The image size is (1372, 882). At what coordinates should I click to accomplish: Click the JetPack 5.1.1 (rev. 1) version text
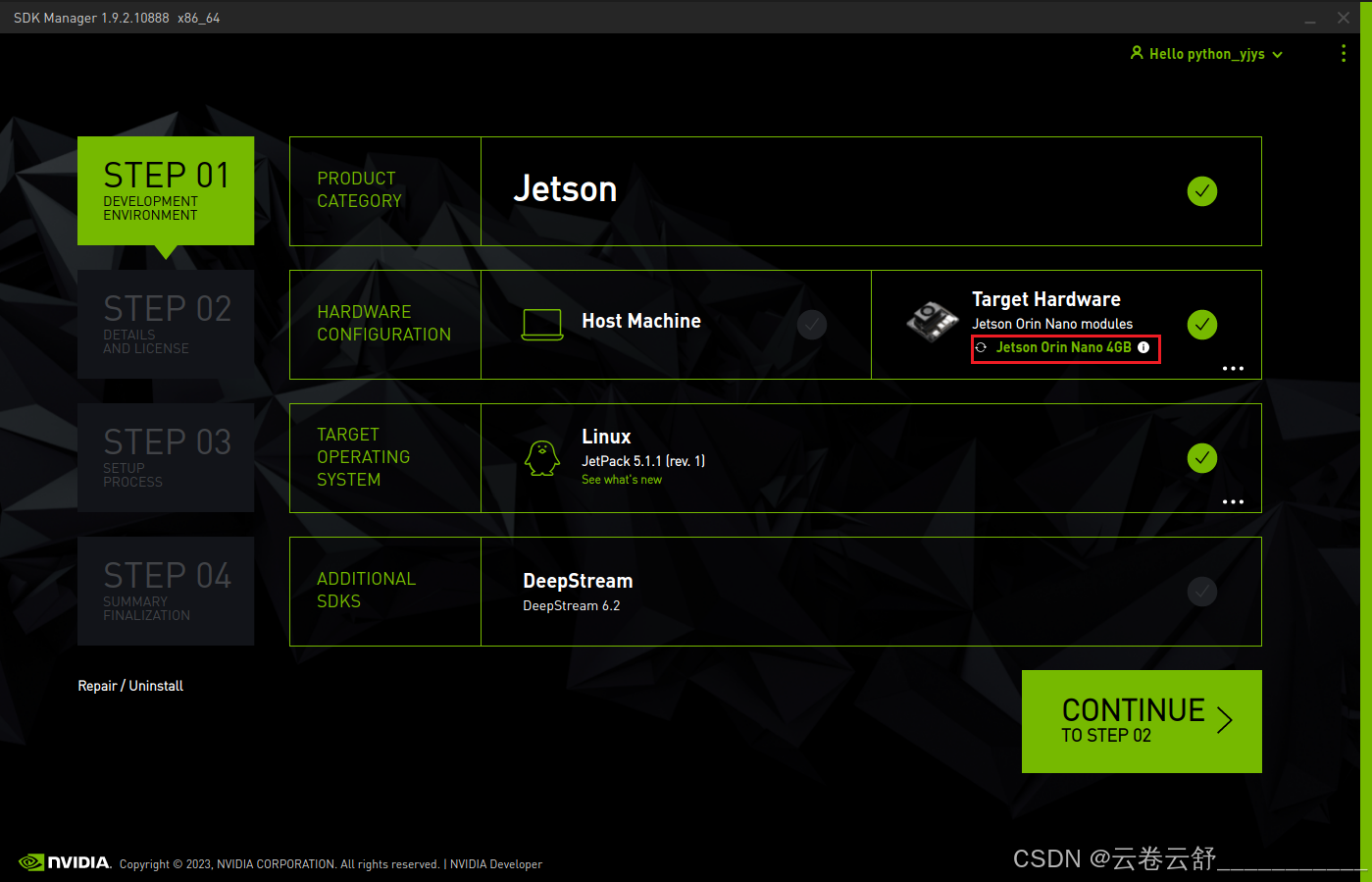643,461
